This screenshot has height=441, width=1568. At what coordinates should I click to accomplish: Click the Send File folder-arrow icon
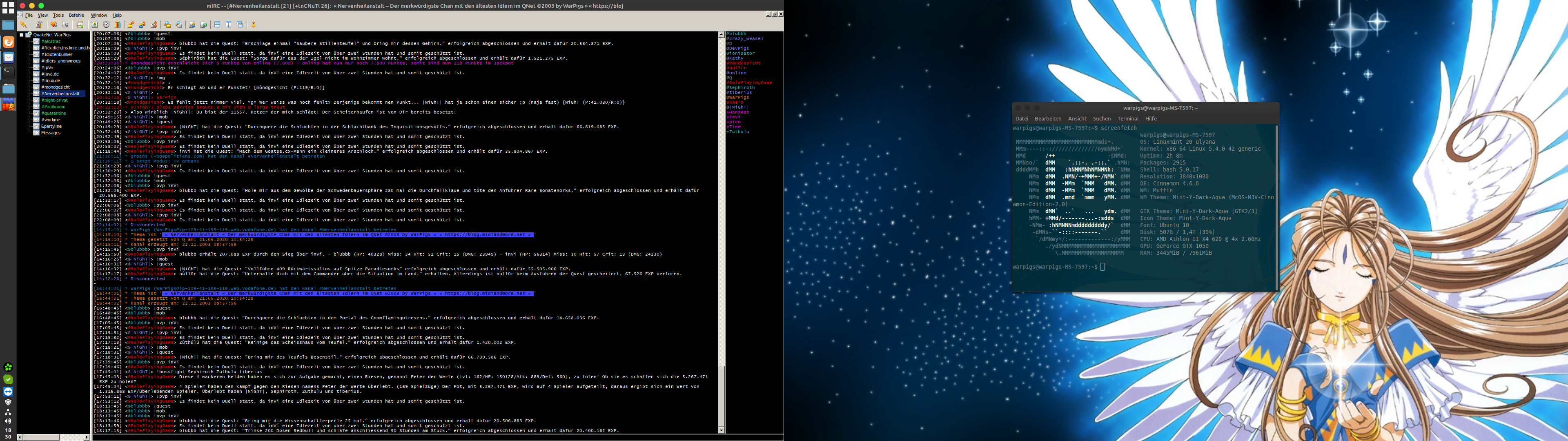[x=130, y=25]
